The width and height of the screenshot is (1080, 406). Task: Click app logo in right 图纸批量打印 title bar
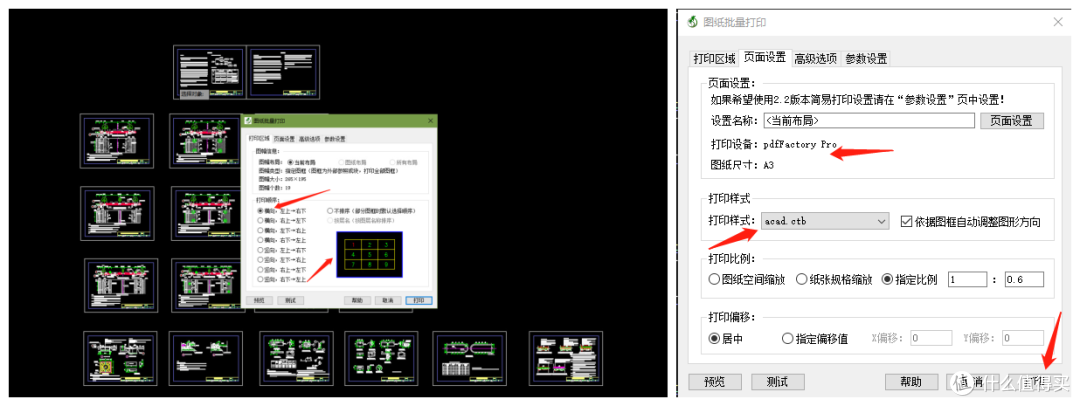[693, 22]
